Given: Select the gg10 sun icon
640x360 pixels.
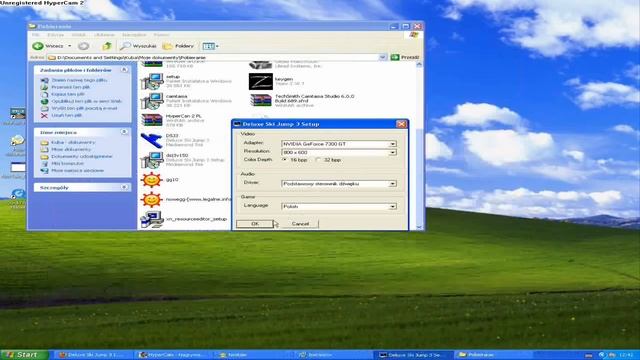Looking at the screenshot, I should (151, 180).
